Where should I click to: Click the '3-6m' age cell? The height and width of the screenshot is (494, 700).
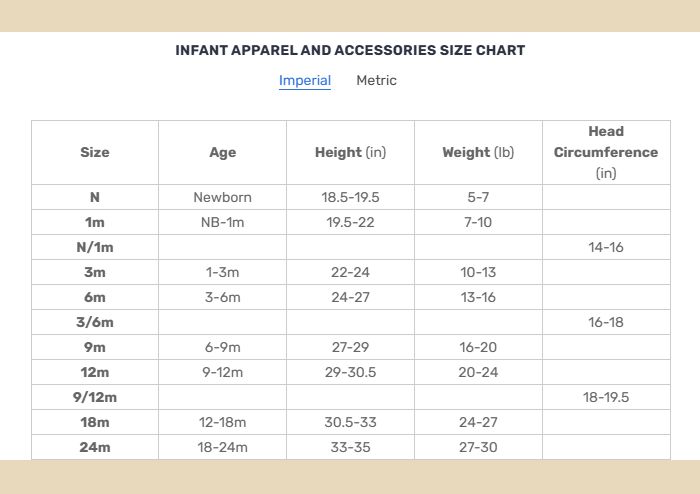pos(222,297)
